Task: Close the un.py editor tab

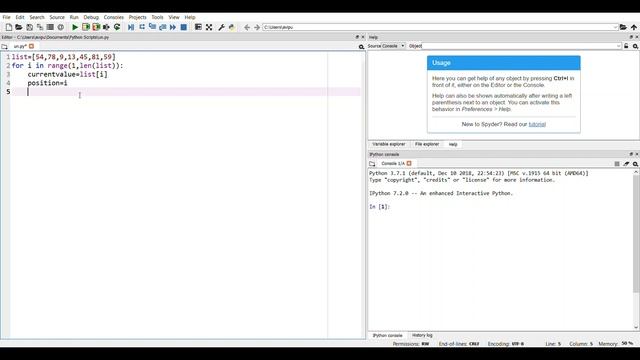Action: point(31,46)
